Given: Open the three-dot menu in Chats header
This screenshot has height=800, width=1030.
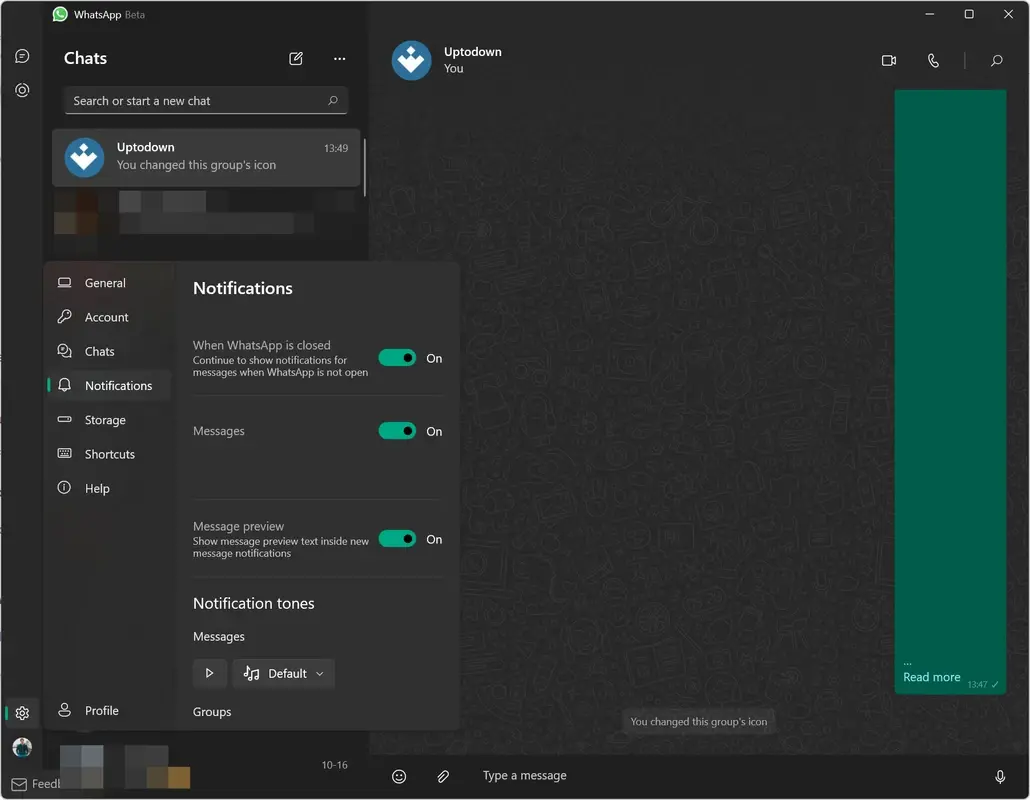Looking at the screenshot, I should pyautogui.click(x=339, y=59).
